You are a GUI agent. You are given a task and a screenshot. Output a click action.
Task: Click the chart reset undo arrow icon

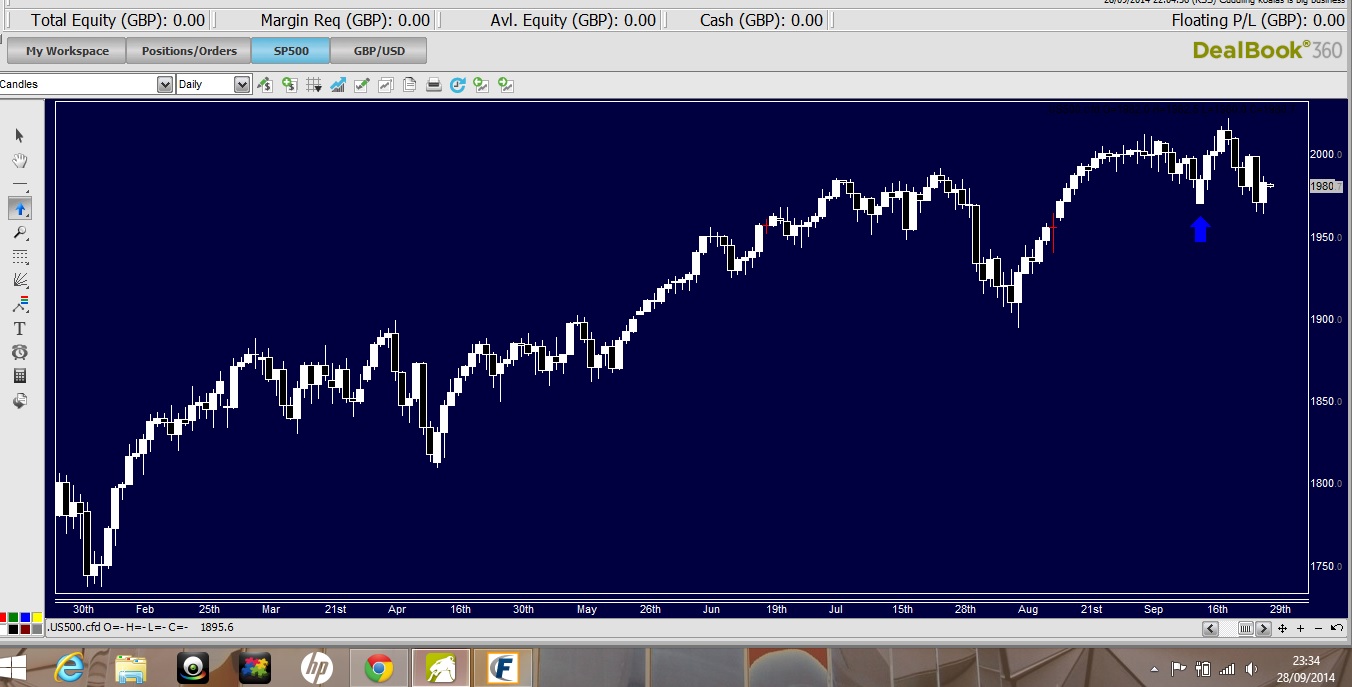(1336, 628)
